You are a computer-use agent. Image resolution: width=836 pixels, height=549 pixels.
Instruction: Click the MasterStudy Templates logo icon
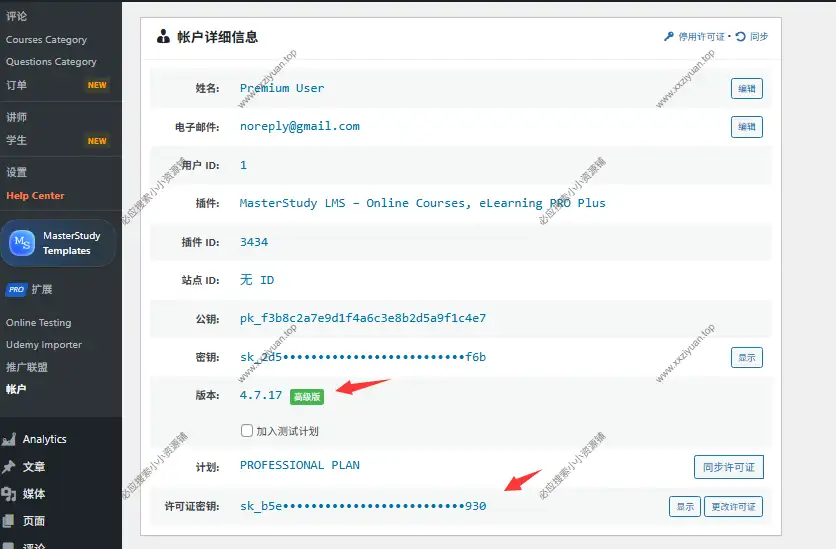22,243
